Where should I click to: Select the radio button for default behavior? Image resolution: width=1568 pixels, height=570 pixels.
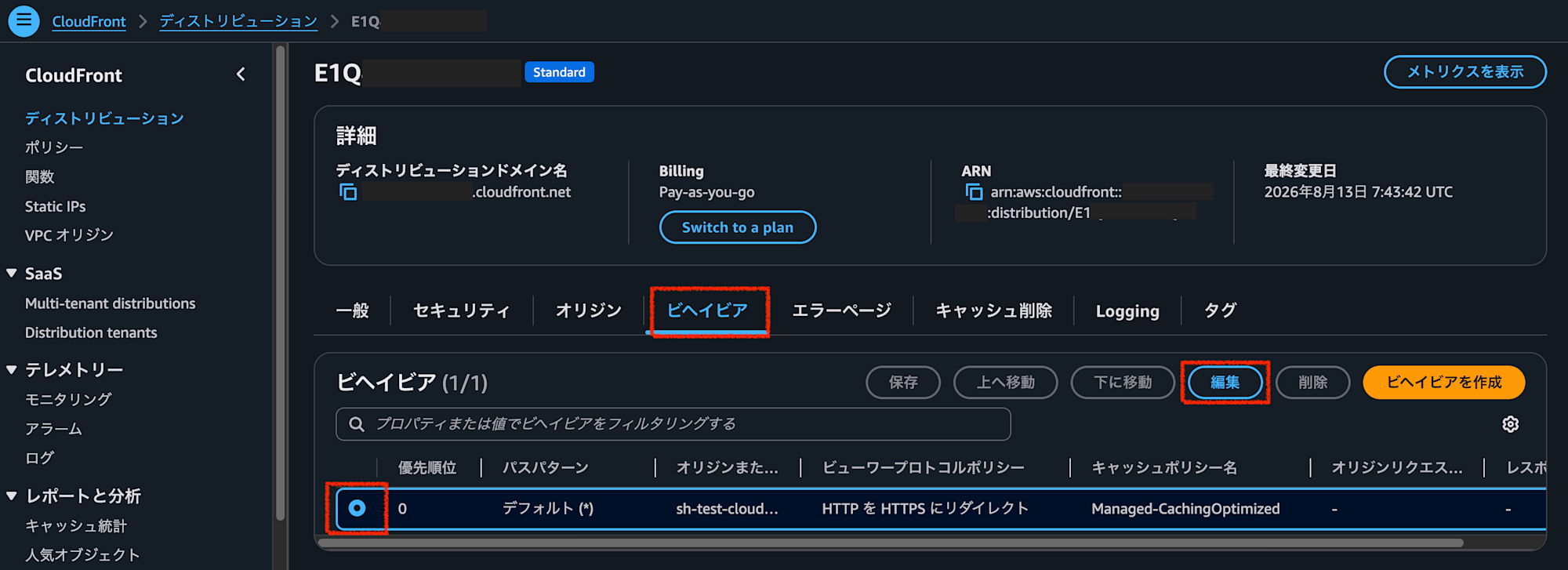(x=357, y=508)
